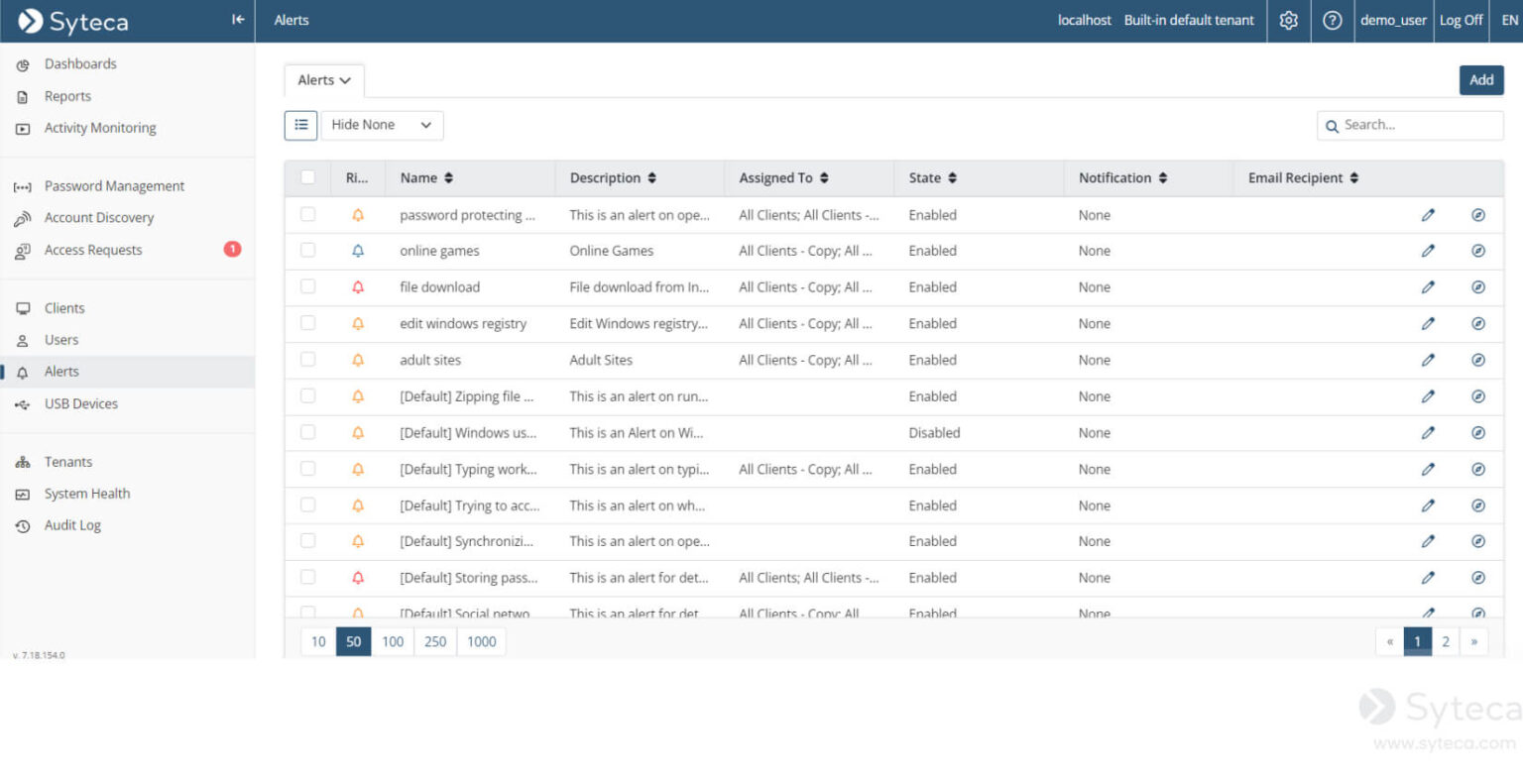Collapse the sidebar with the arrow icon

pos(238,20)
